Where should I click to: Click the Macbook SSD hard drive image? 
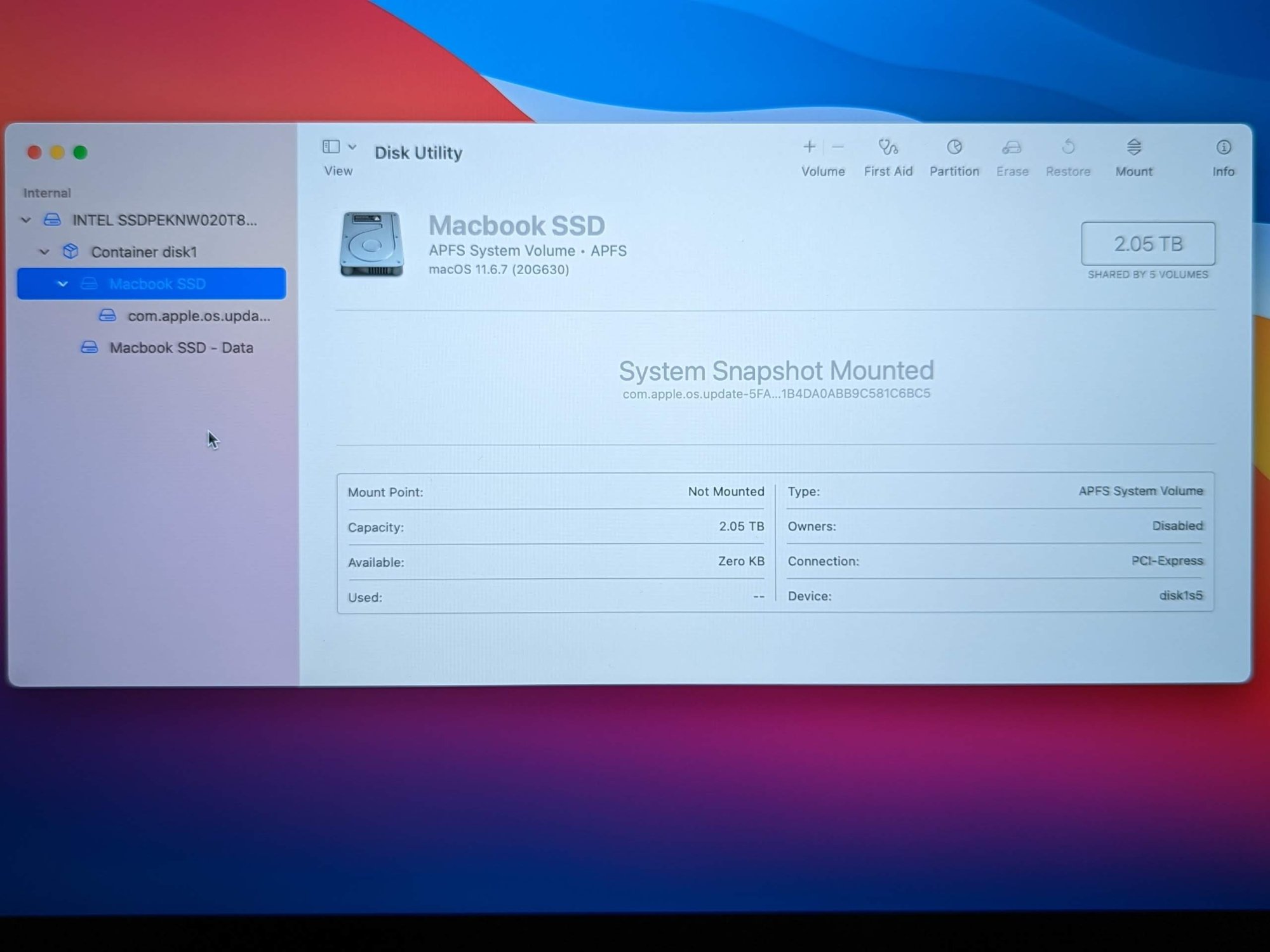click(371, 244)
